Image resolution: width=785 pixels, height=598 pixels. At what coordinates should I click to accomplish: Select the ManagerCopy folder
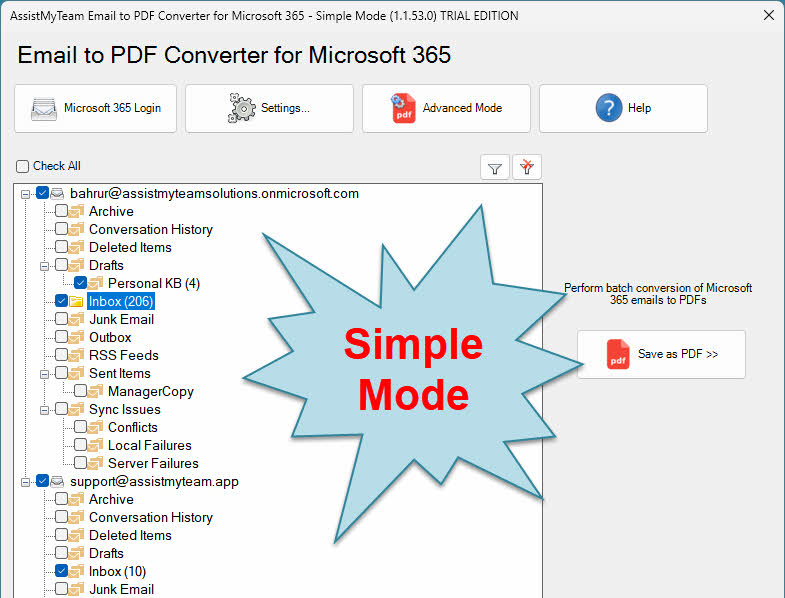[150, 391]
